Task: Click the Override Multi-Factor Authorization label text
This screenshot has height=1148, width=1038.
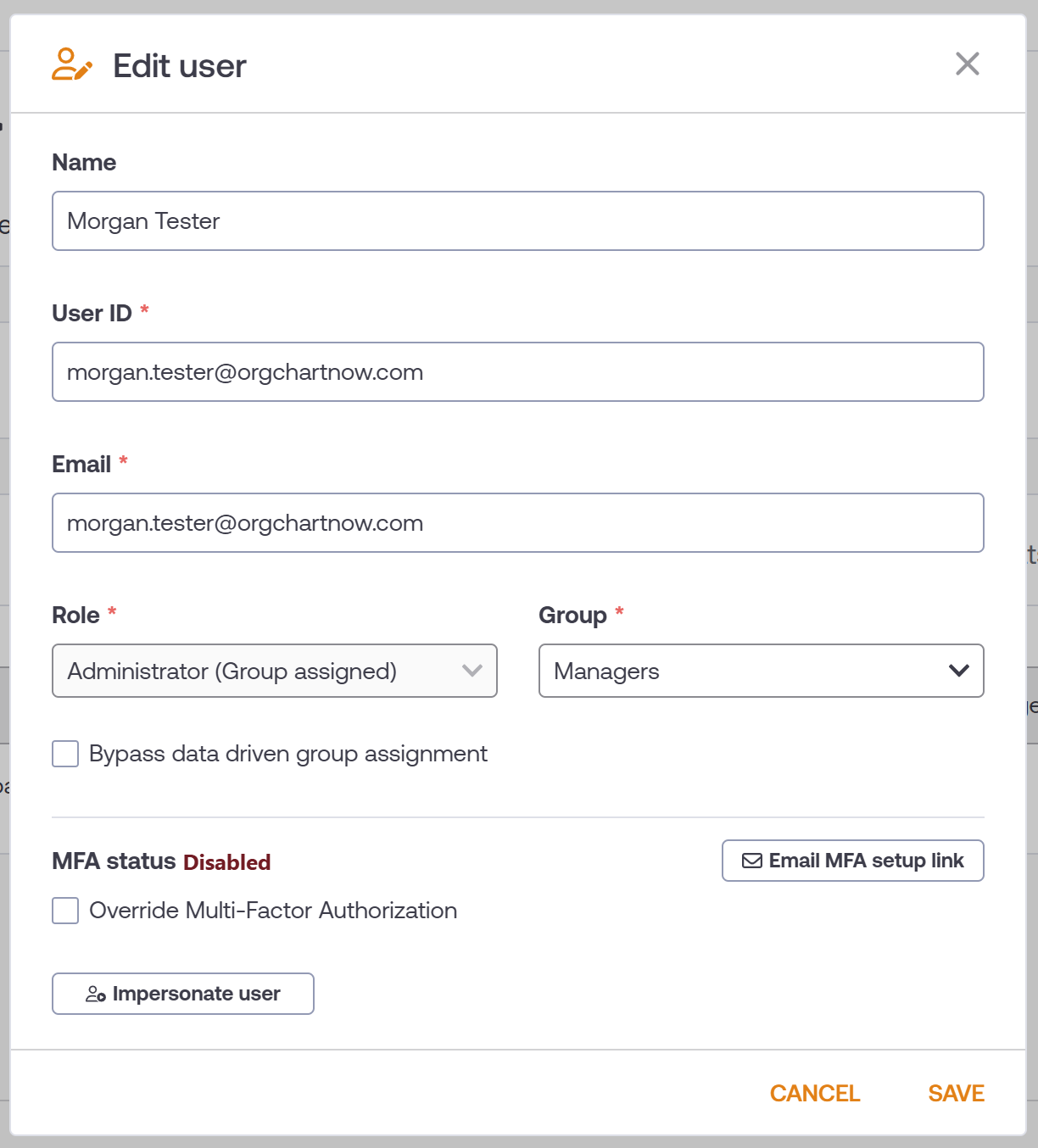Action: 273,911
